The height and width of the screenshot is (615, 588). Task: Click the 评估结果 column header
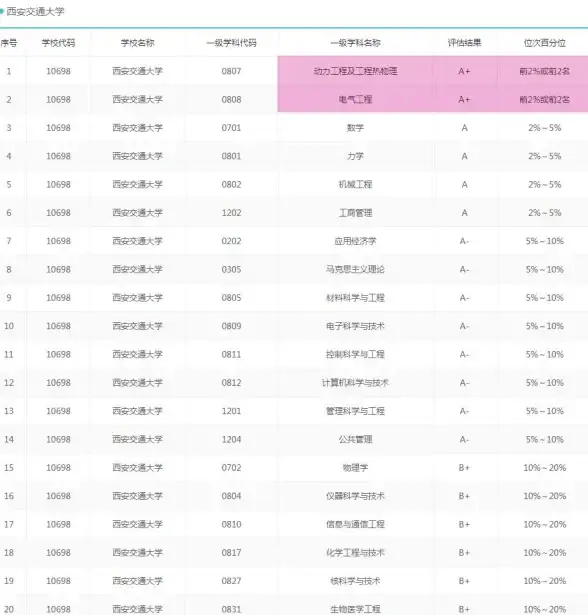464,43
